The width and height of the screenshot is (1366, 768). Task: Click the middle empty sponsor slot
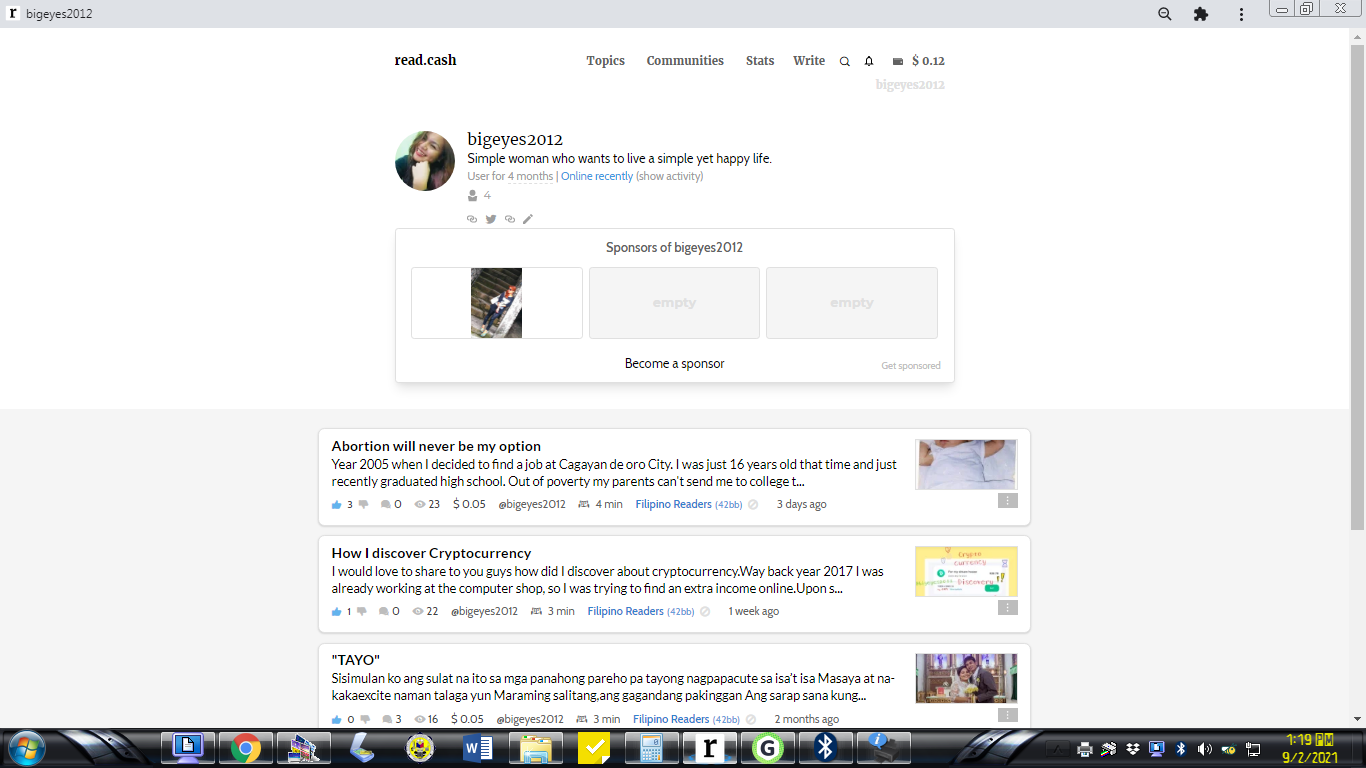(x=674, y=303)
